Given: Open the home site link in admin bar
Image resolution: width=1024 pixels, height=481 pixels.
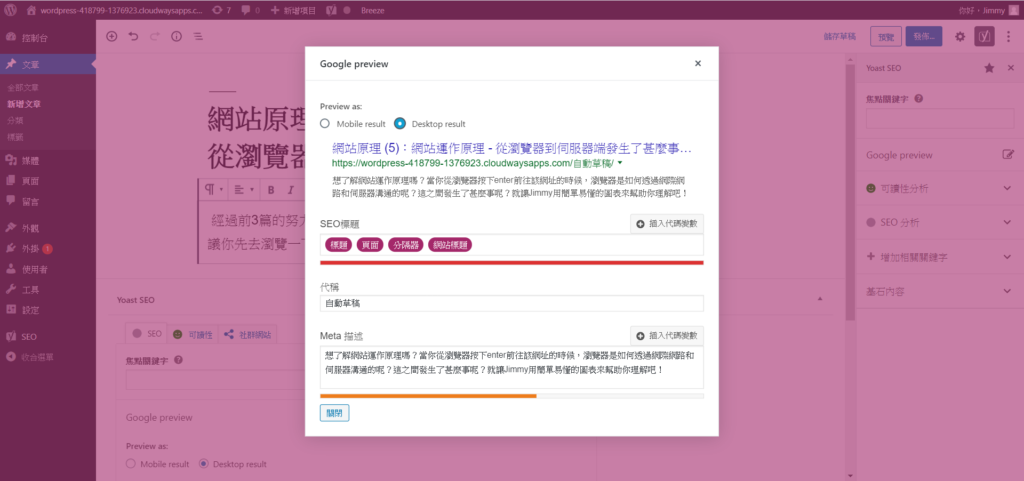Looking at the screenshot, I should click(115, 10).
